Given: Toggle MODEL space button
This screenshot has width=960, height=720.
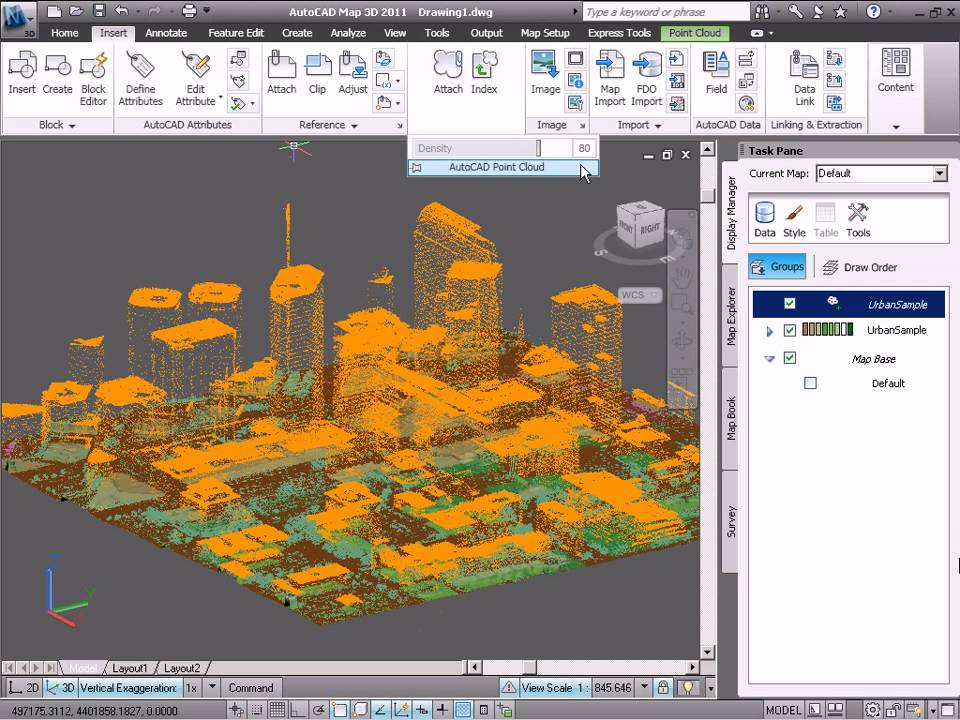Looking at the screenshot, I should click(x=782, y=711).
